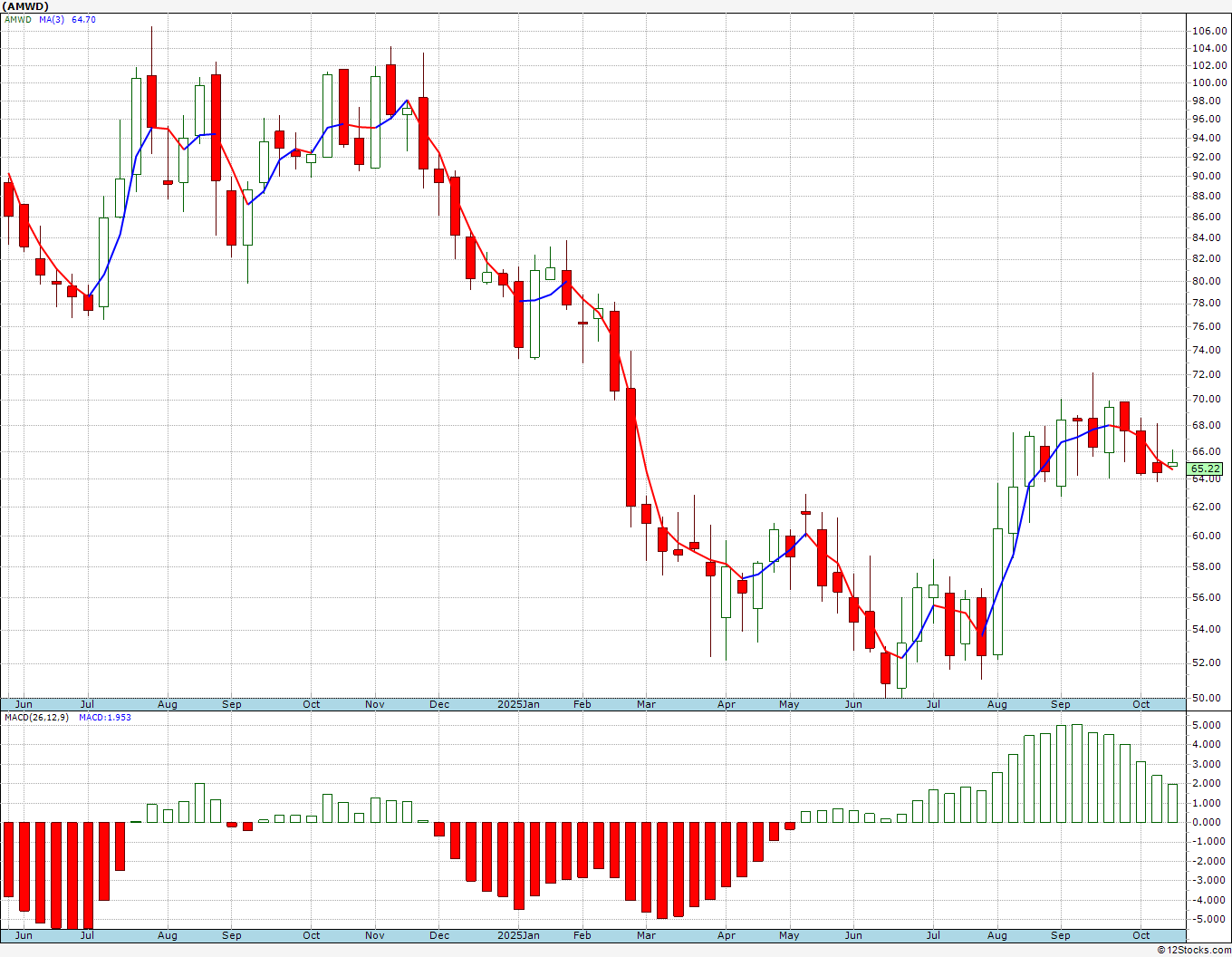Select Dec on the price chart time axis
Screen dimensions: 1232x957
tap(439, 704)
